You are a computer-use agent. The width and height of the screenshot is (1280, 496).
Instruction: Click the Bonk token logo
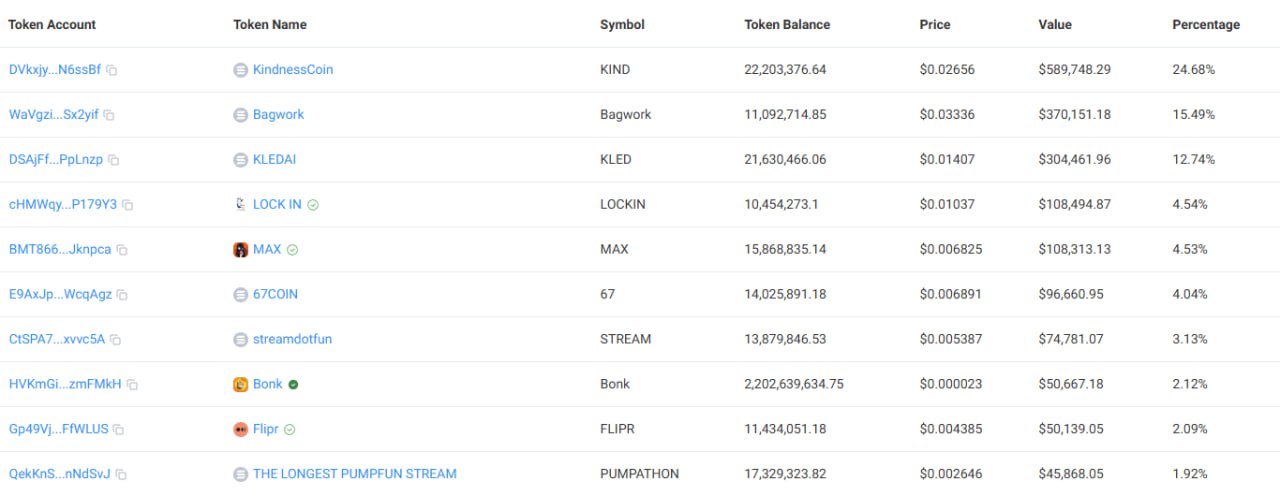(240, 385)
